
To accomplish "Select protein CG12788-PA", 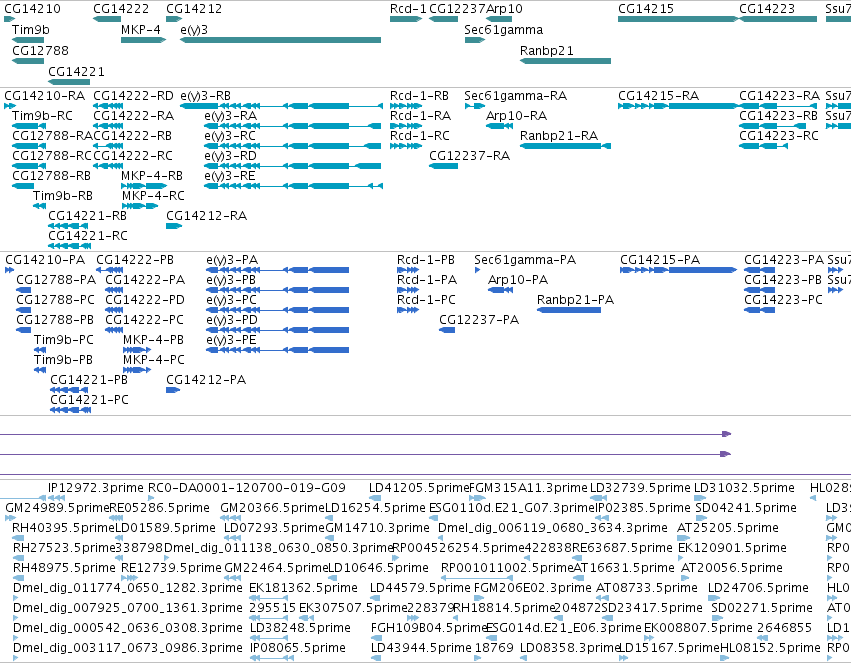I will point(23,290).
